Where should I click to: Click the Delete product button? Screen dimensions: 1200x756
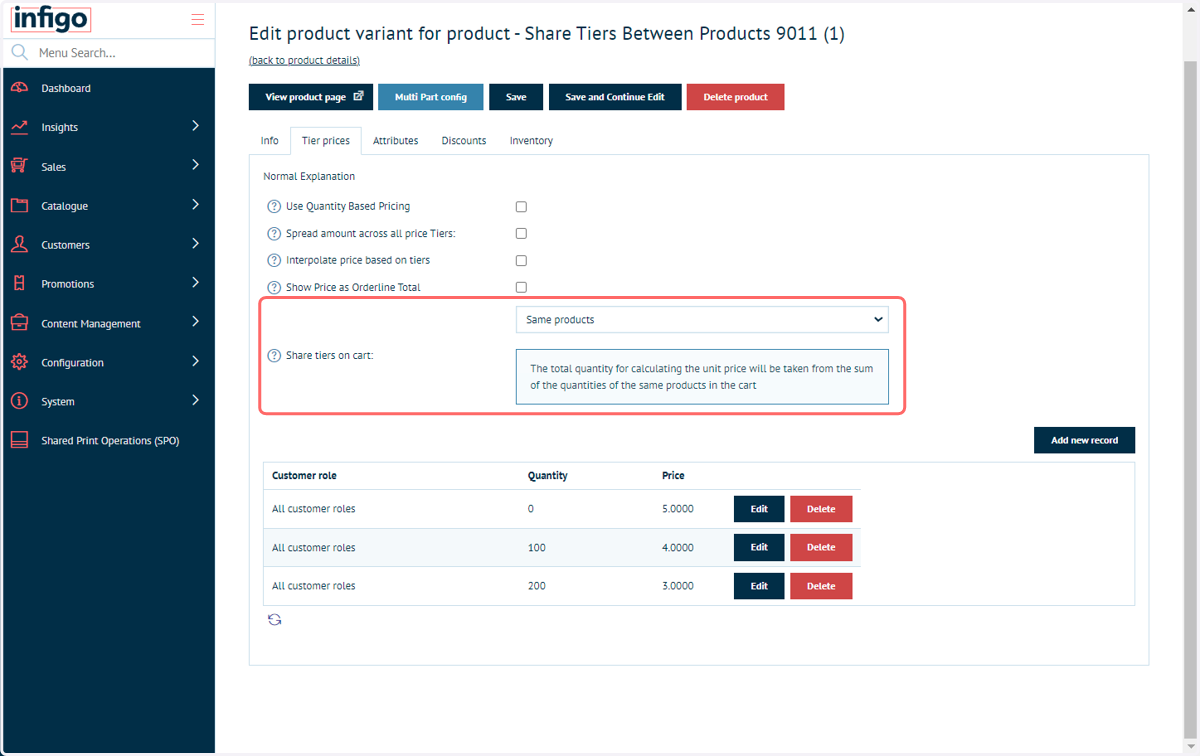point(736,97)
